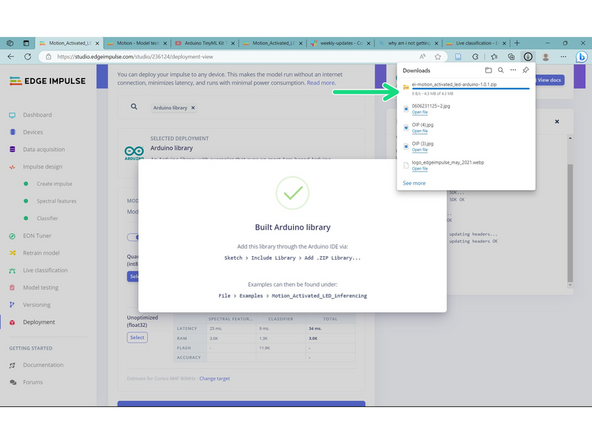
Task: Open downloads folder icon in Downloads panel
Action: tap(488, 70)
